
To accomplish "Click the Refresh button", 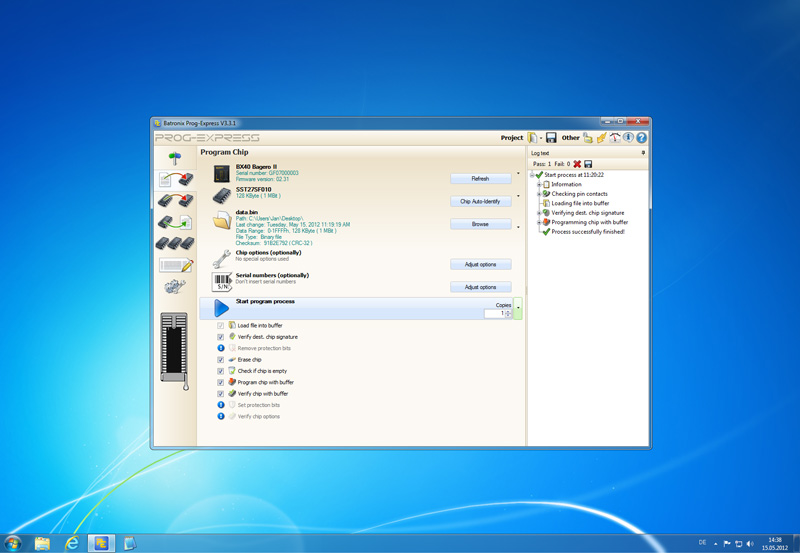I will pyautogui.click(x=481, y=179).
